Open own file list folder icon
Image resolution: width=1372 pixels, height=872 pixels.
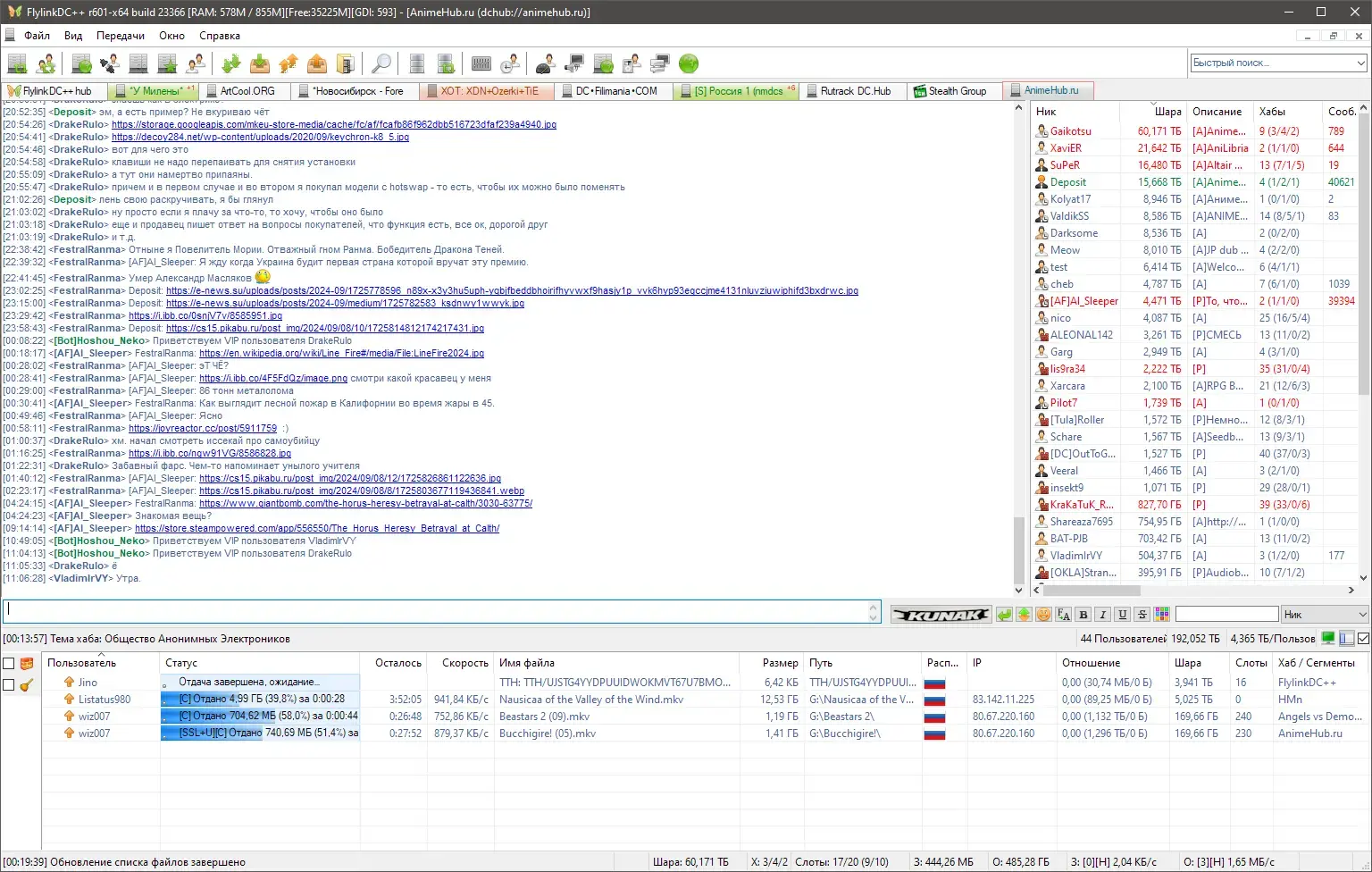point(345,63)
